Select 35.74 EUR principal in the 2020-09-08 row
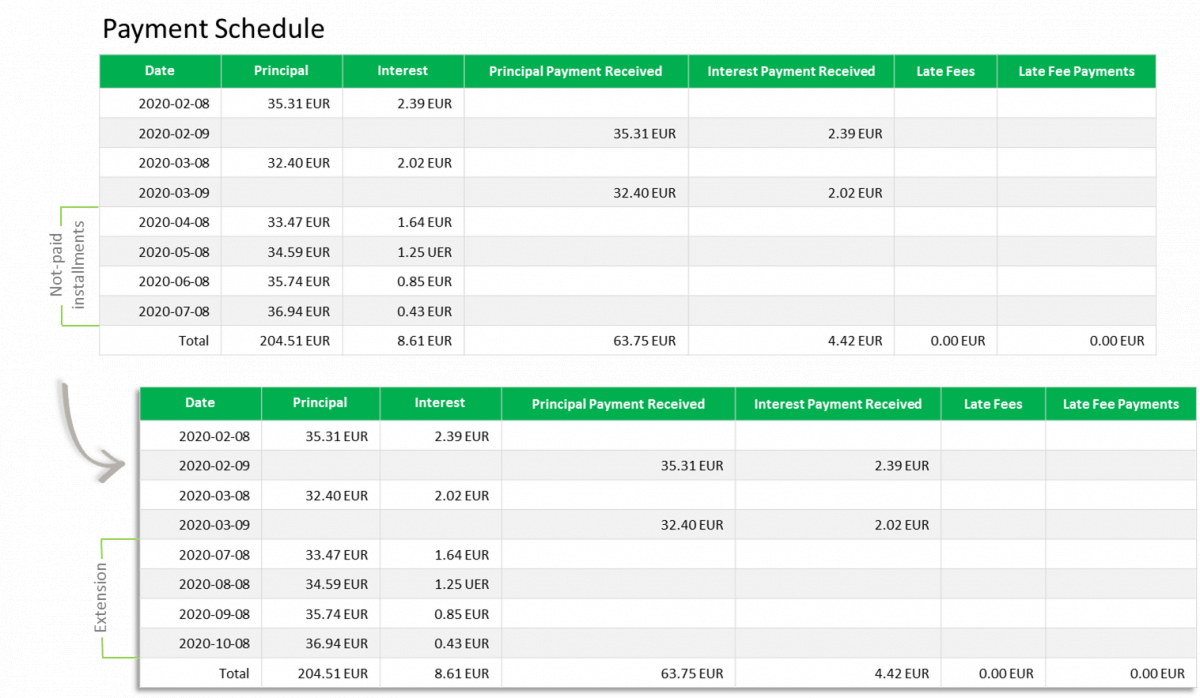 (x=336, y=613)
